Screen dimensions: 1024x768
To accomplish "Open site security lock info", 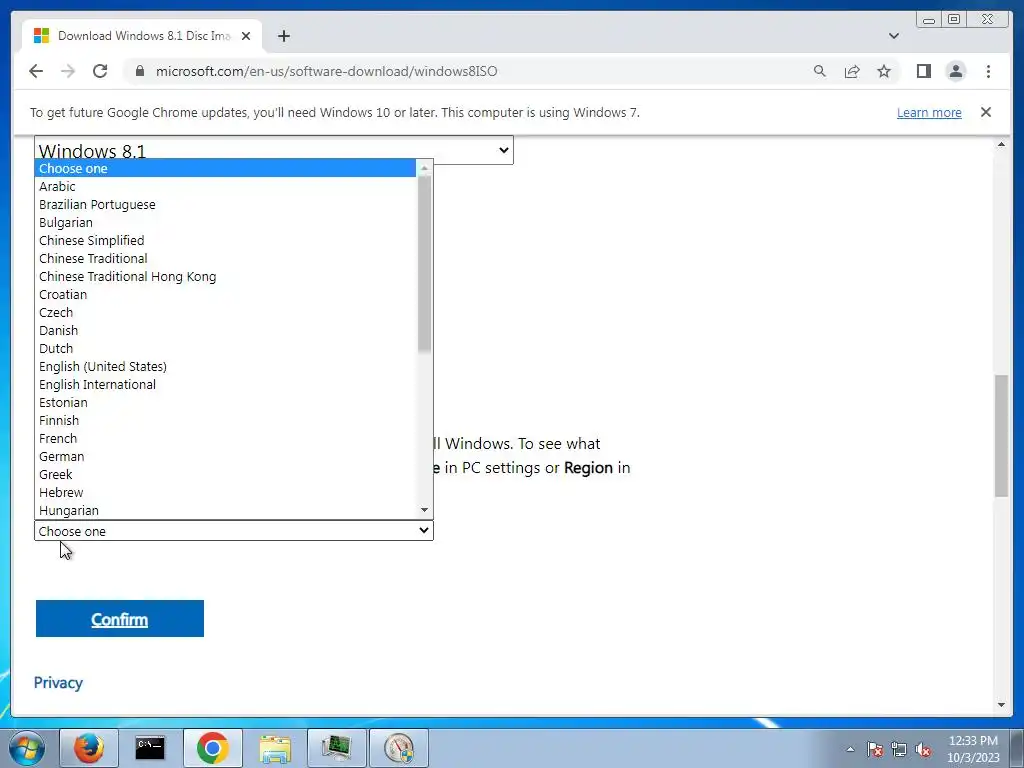I will pos(140,71).
